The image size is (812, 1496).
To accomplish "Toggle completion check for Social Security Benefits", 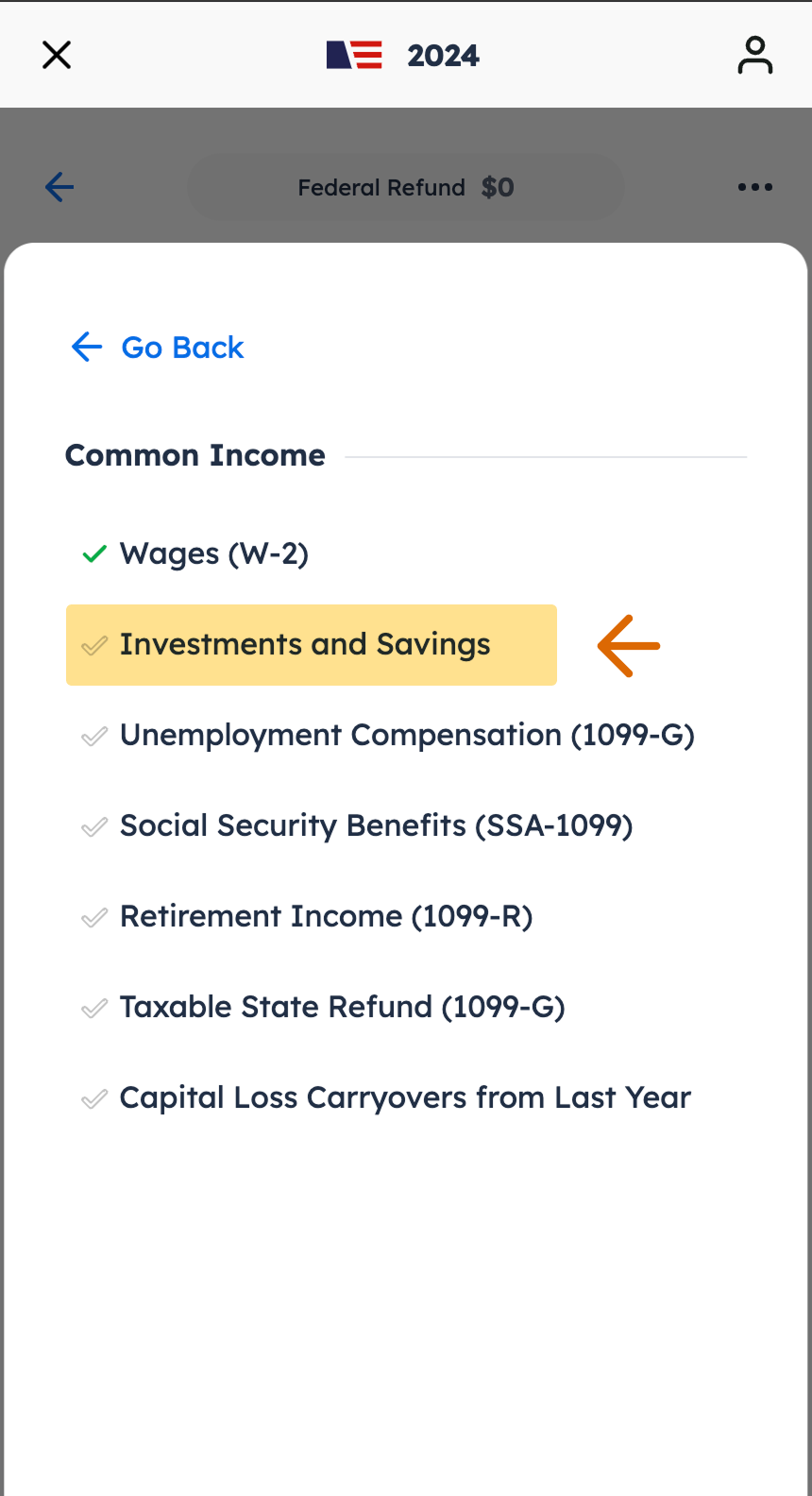I will coord(93,825).
